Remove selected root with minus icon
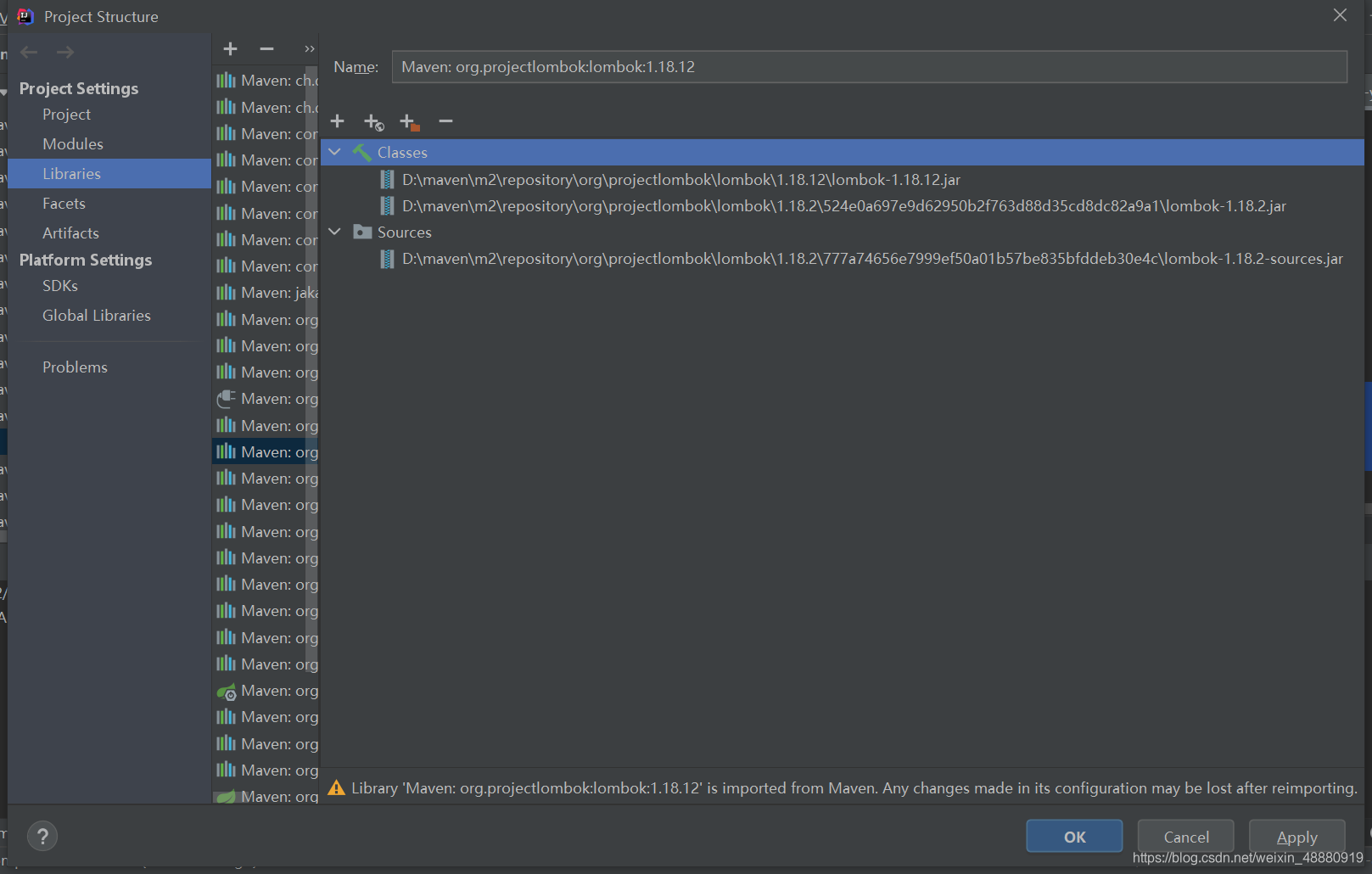The height and width of the screenshot is (874, 1372). tap(445, 121)
